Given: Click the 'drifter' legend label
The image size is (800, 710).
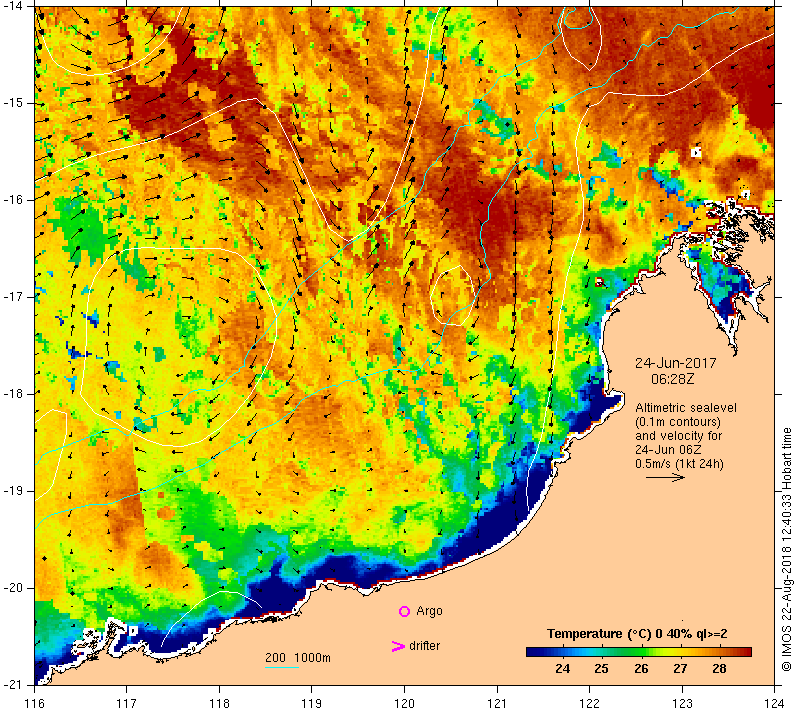Looking at the screenshot, I should click(424, 646).
